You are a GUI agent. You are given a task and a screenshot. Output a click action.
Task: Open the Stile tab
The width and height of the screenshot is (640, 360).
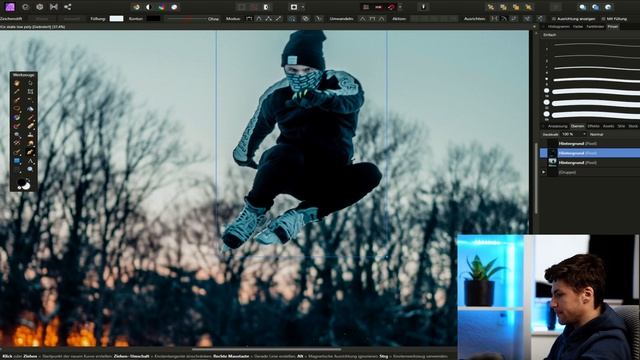point(621,127)
